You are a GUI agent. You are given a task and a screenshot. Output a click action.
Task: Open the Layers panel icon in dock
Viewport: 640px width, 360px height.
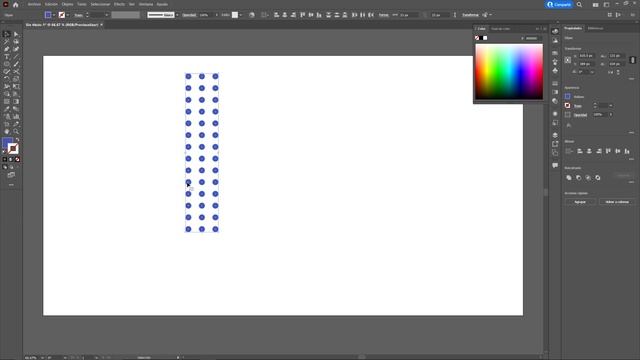click(x=555, y=135)
